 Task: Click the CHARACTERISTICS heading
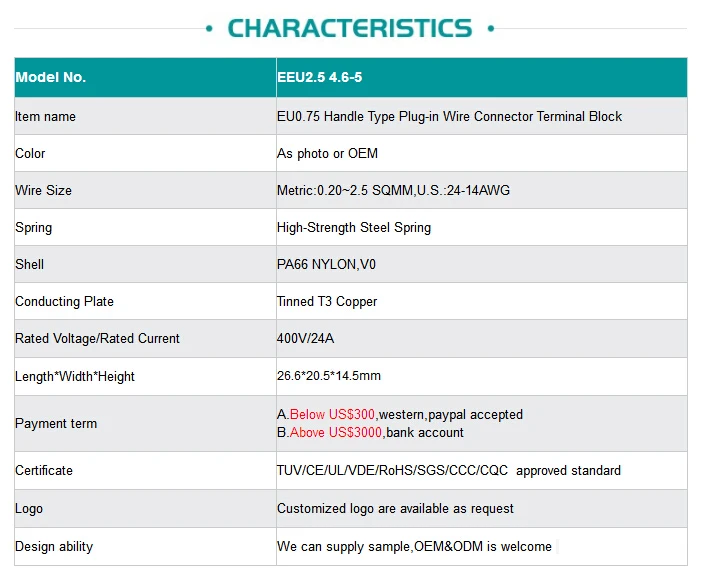coord(350,28)
